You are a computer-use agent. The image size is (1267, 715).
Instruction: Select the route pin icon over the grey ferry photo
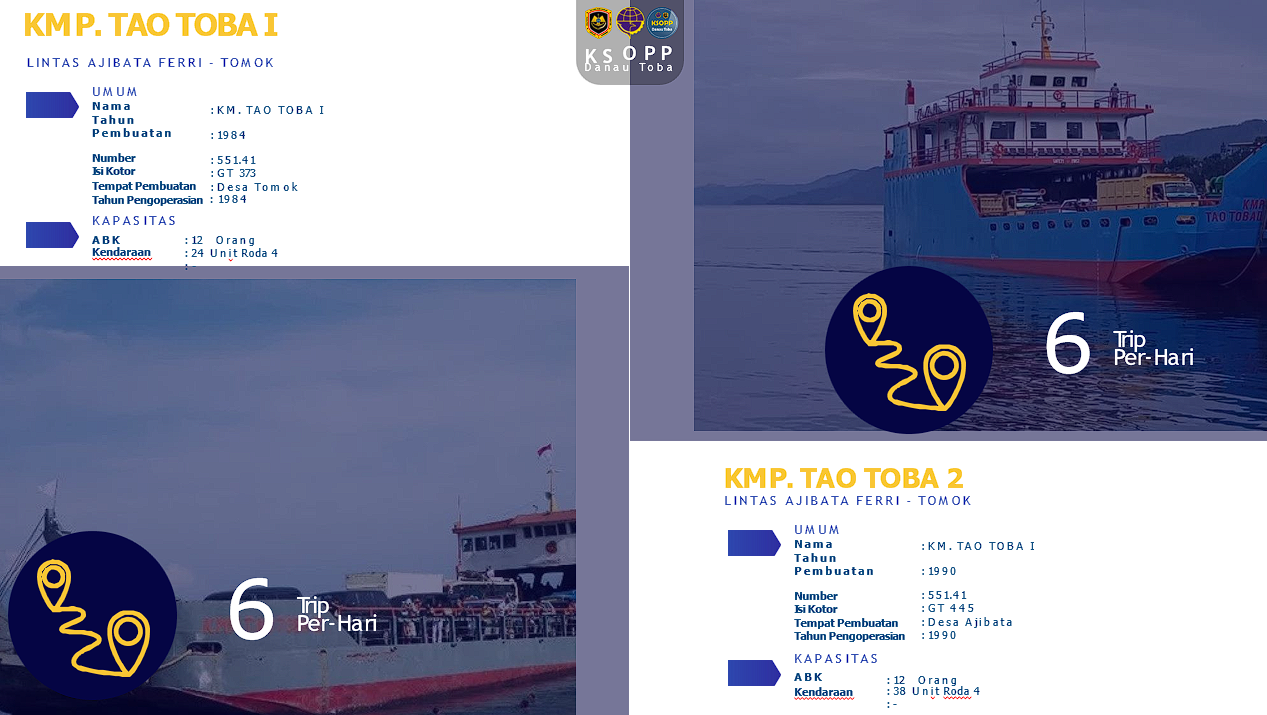point(92,616)
